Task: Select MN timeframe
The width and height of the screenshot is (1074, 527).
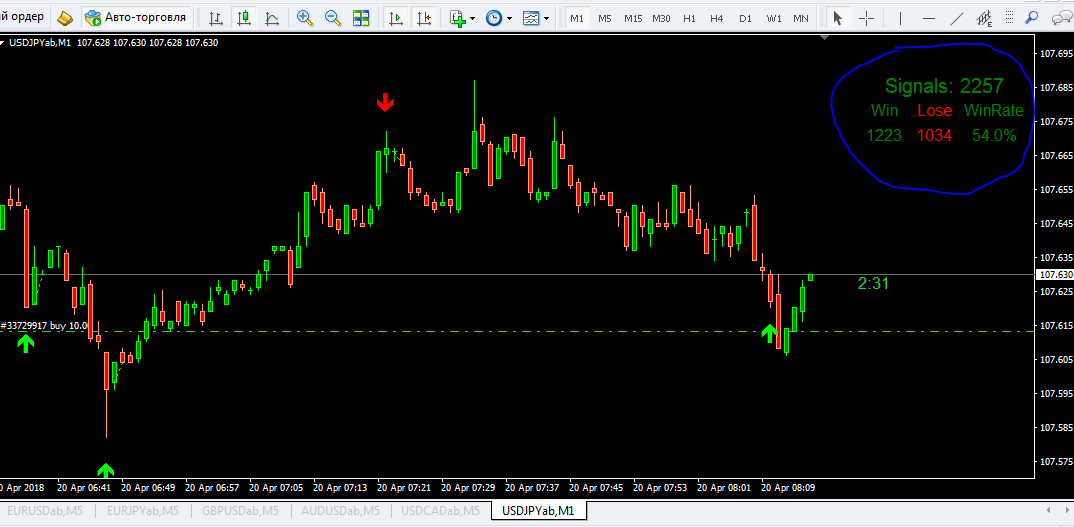Action: coord(801,18)
